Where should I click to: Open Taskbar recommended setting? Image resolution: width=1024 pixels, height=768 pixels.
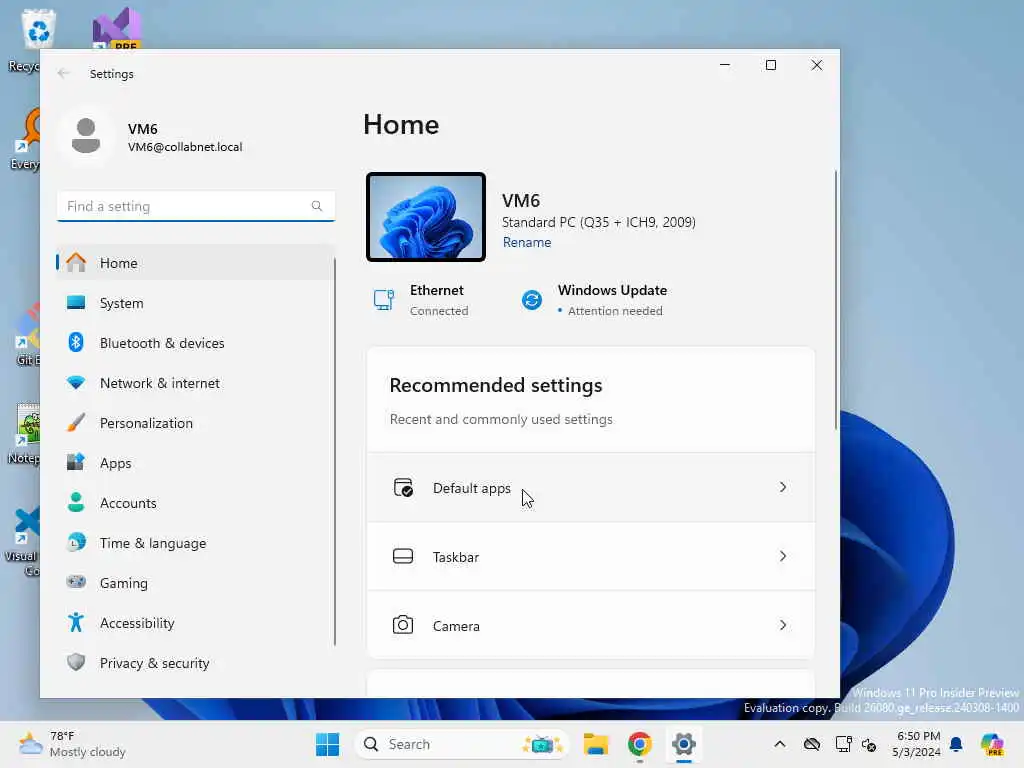[590, 556]
